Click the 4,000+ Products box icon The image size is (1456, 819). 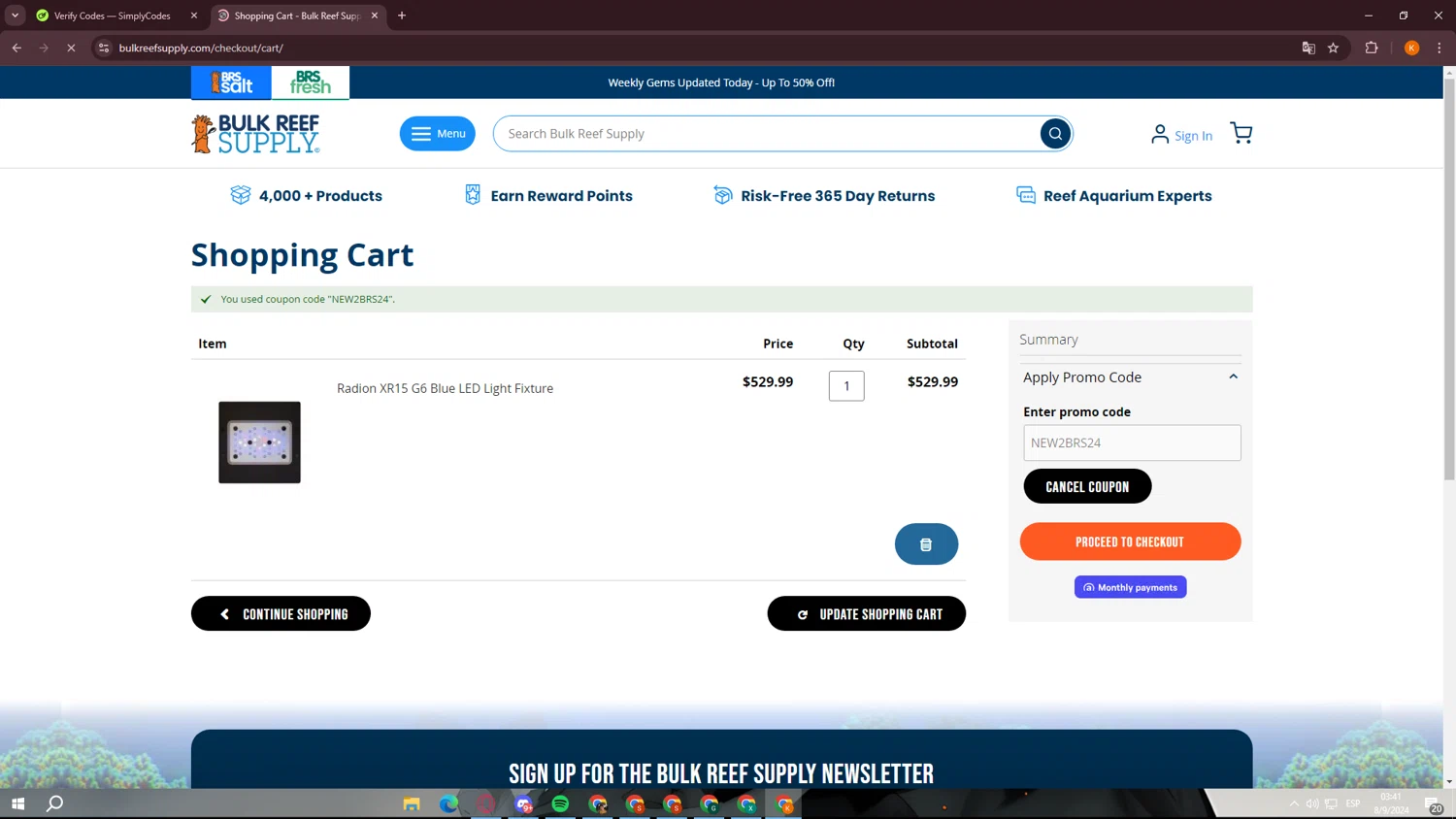pyautogui.click(x=240, y=195)
